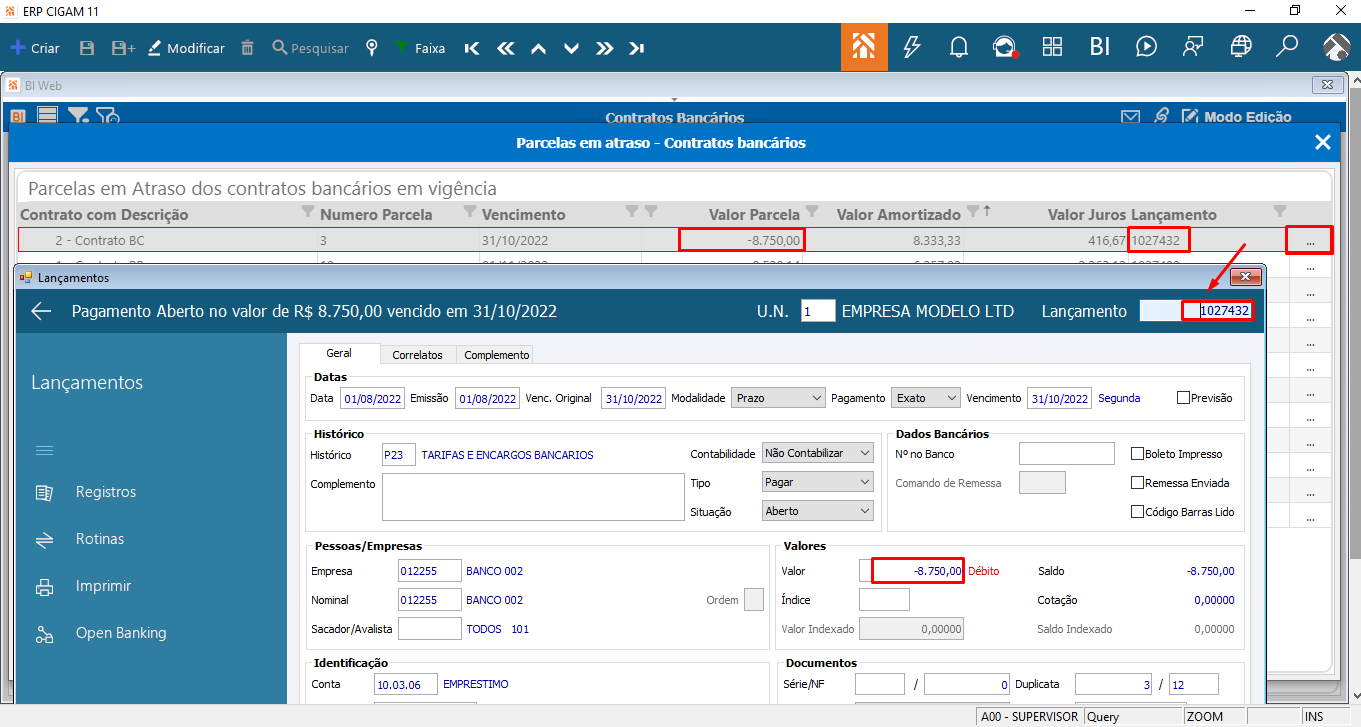The height and width of the screenshot is (727, 1361).
Task: Click the envelope icon in BI Web
Action: pos(1130,117)
